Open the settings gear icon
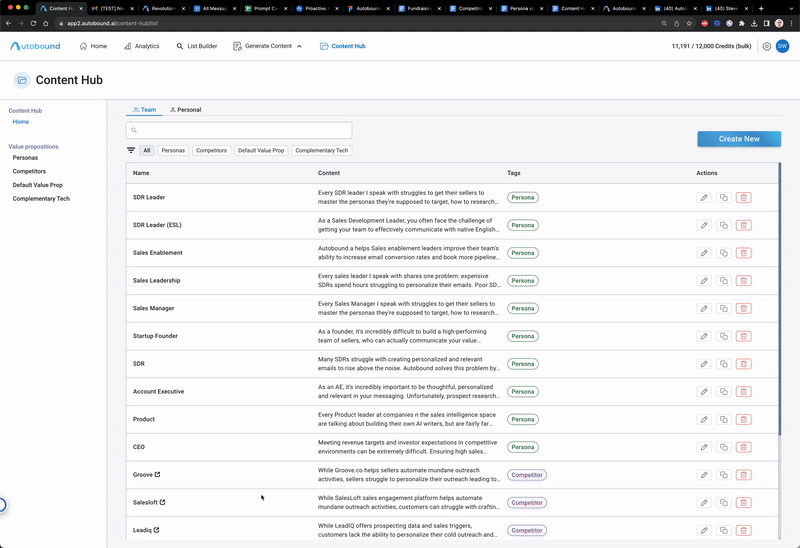Viewport: 800px width, 548px height. [x=766, y=46]
